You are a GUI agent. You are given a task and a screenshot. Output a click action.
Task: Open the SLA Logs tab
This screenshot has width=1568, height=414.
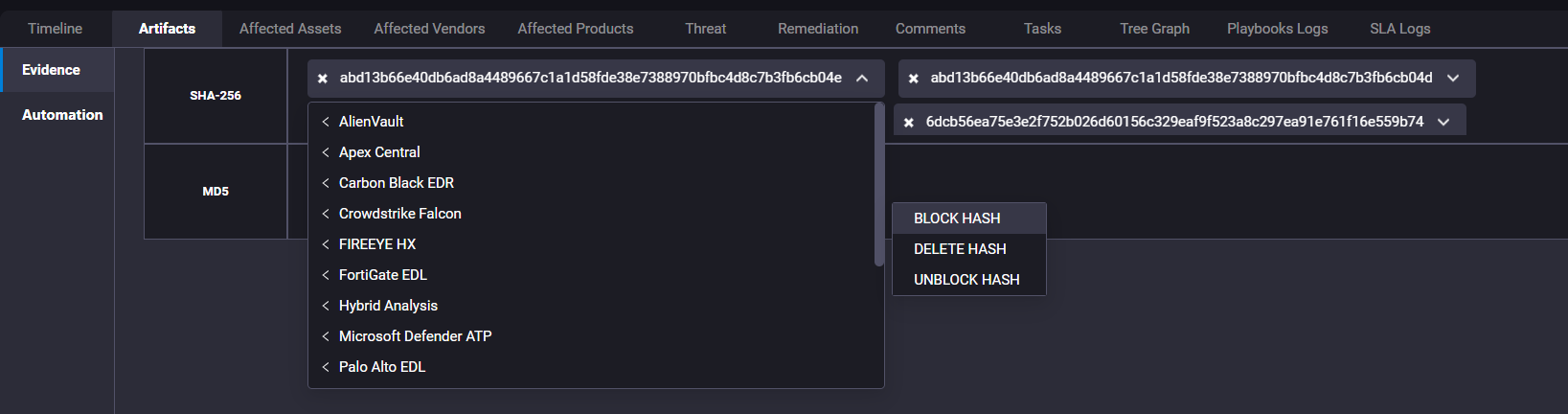click(x=1400, y=29)
